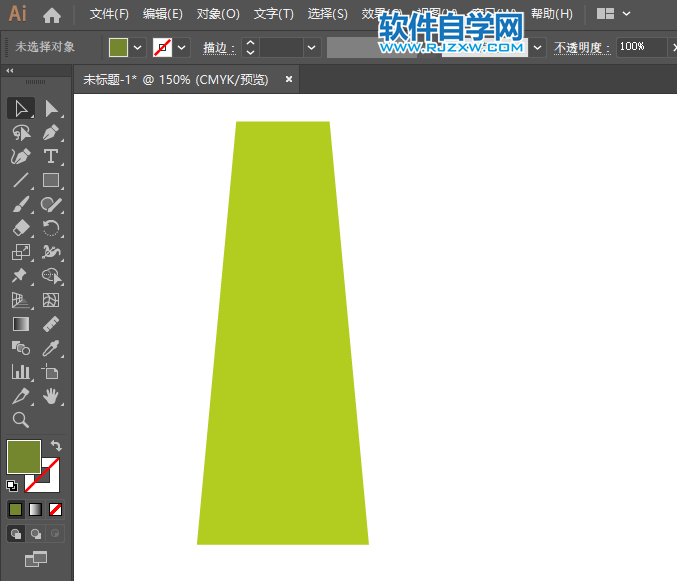
Task: Select the Direct Selection tool
Action: (x=51, y=108)
